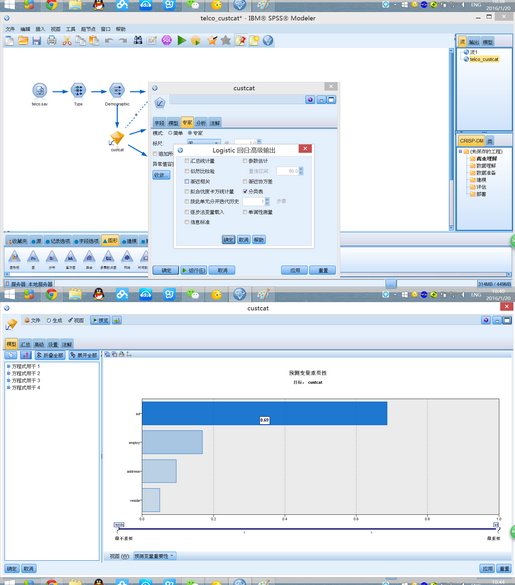Select the golden custcat model nugget node
The image size is (515, 585).
click(117, 138)
